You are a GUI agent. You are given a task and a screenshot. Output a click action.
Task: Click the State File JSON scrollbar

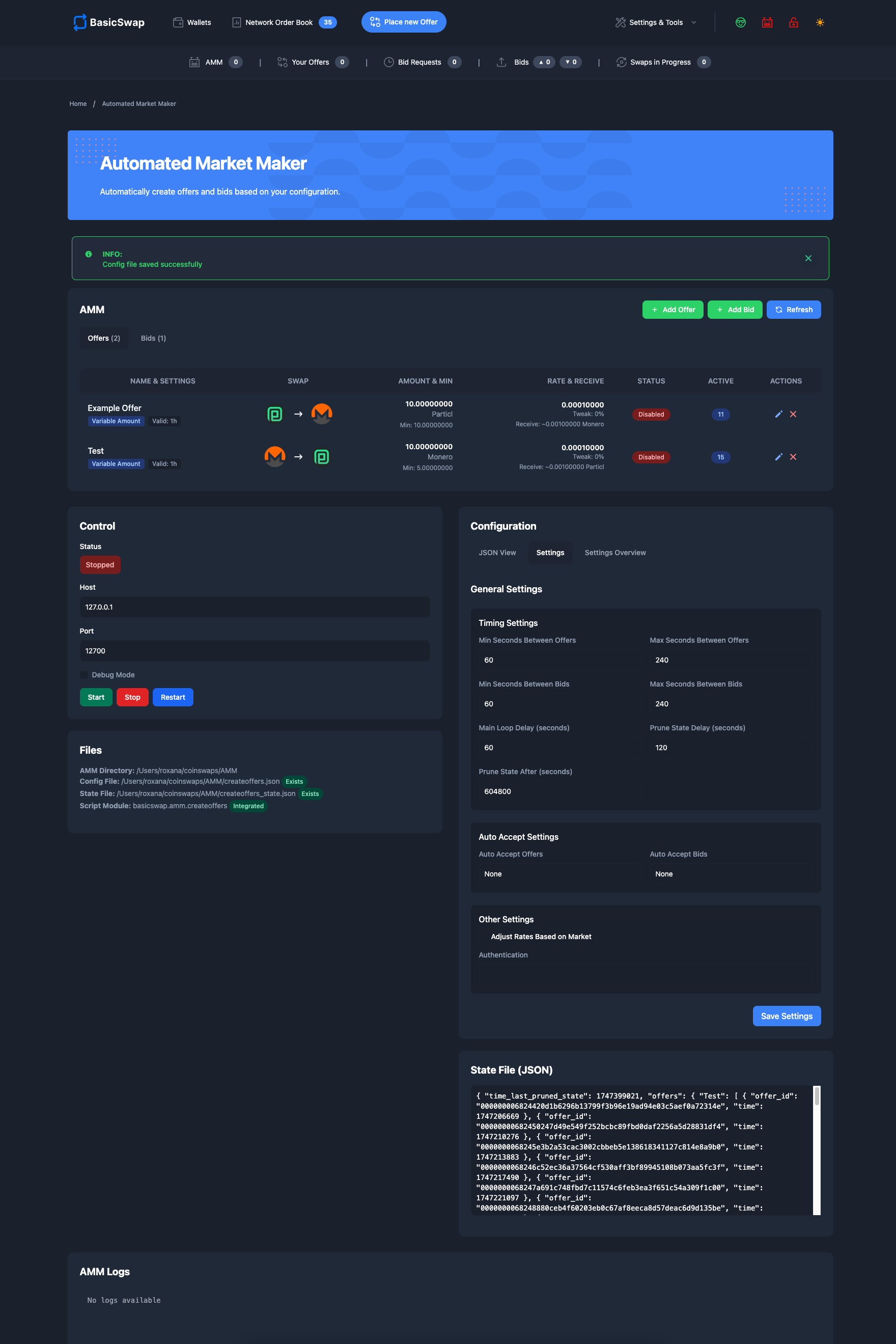[817, 1150]
